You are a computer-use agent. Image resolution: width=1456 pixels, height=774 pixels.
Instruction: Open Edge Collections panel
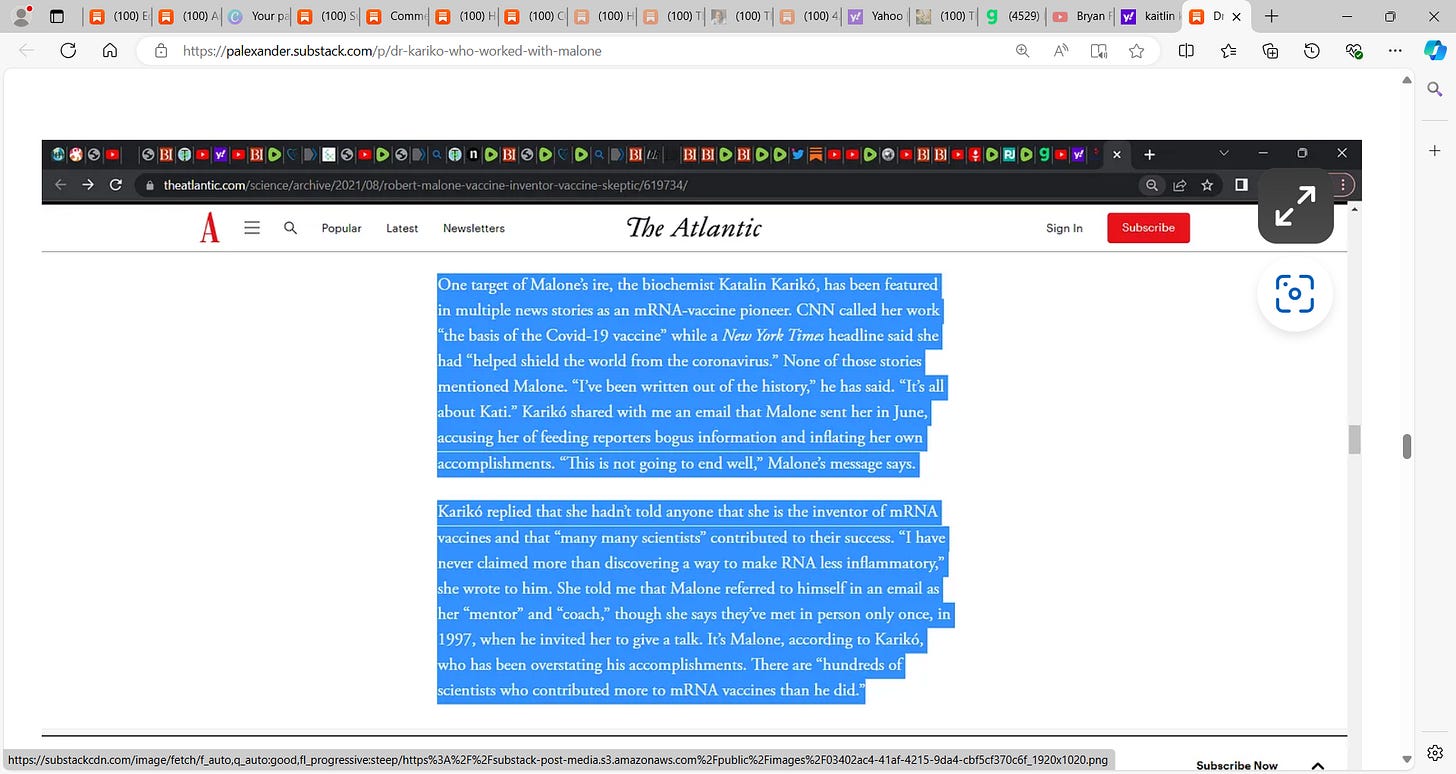click(x=1270, y=51)
